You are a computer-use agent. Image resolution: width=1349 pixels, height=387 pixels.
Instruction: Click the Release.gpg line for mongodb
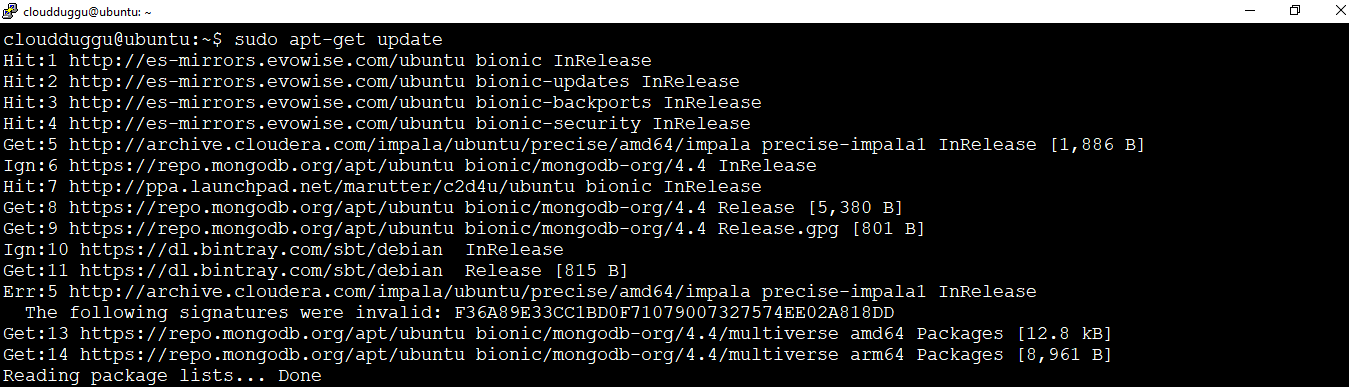(464, 229)
